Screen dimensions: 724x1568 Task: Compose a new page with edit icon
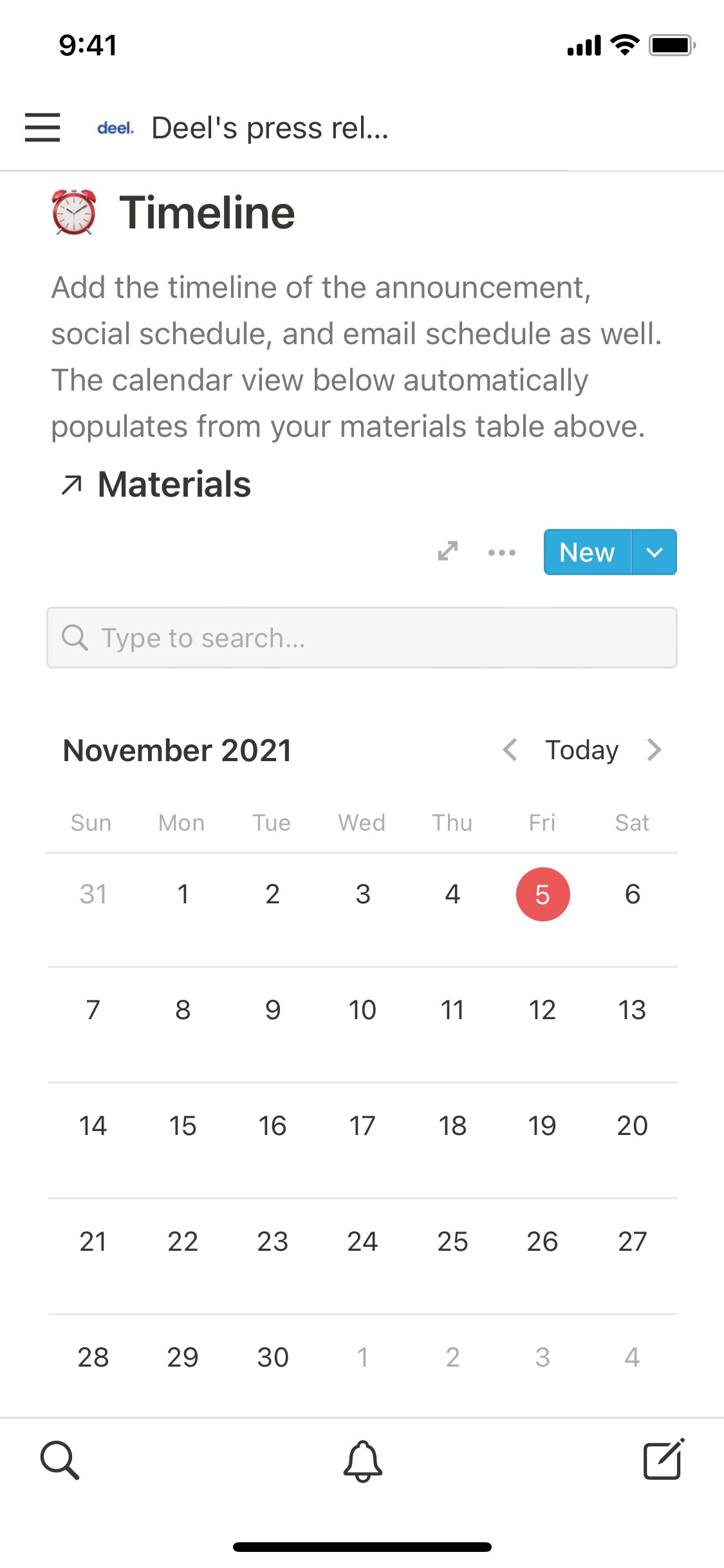point(663,1461)
